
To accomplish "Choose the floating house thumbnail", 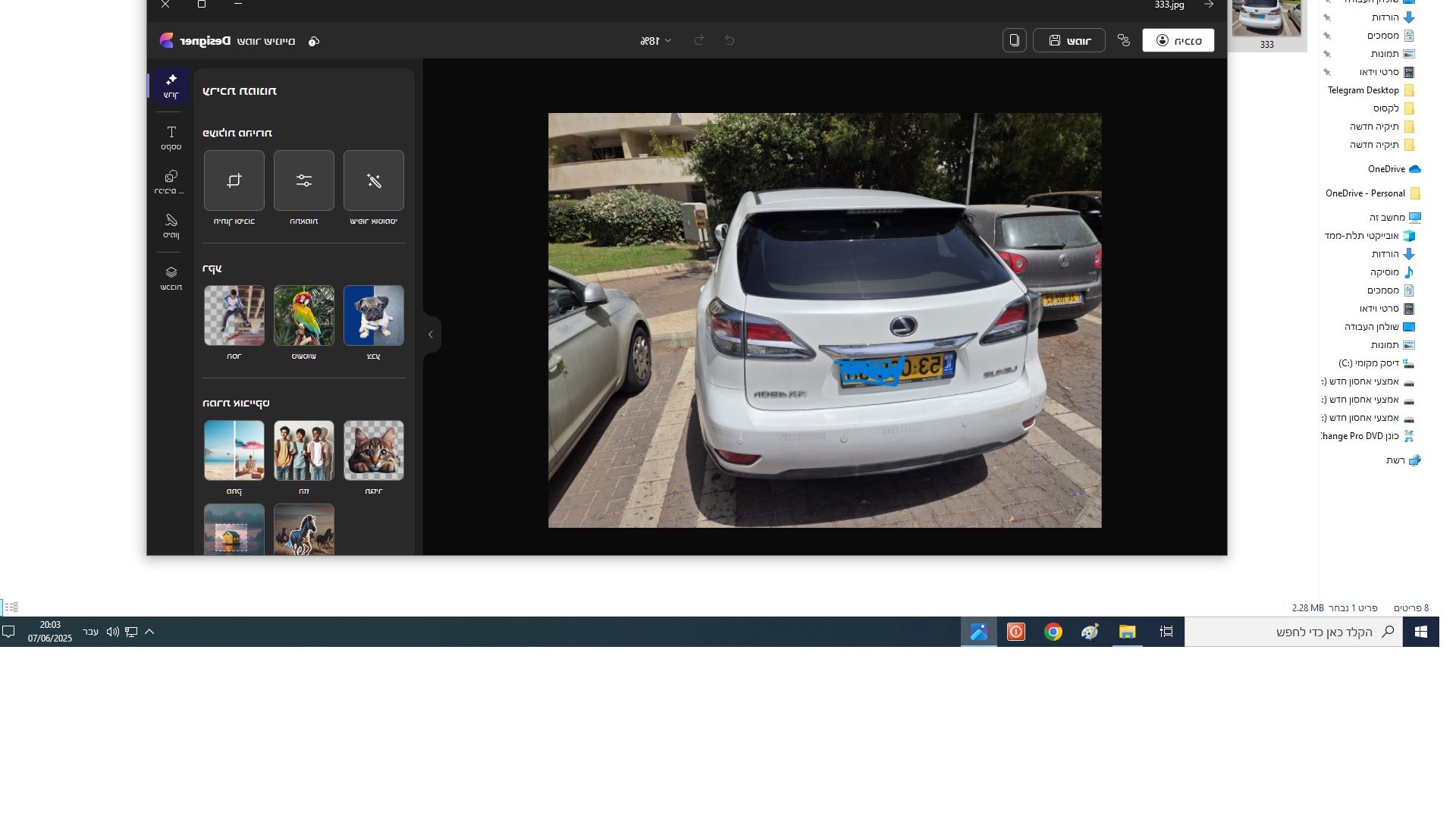I will click(x=234, y=529).
